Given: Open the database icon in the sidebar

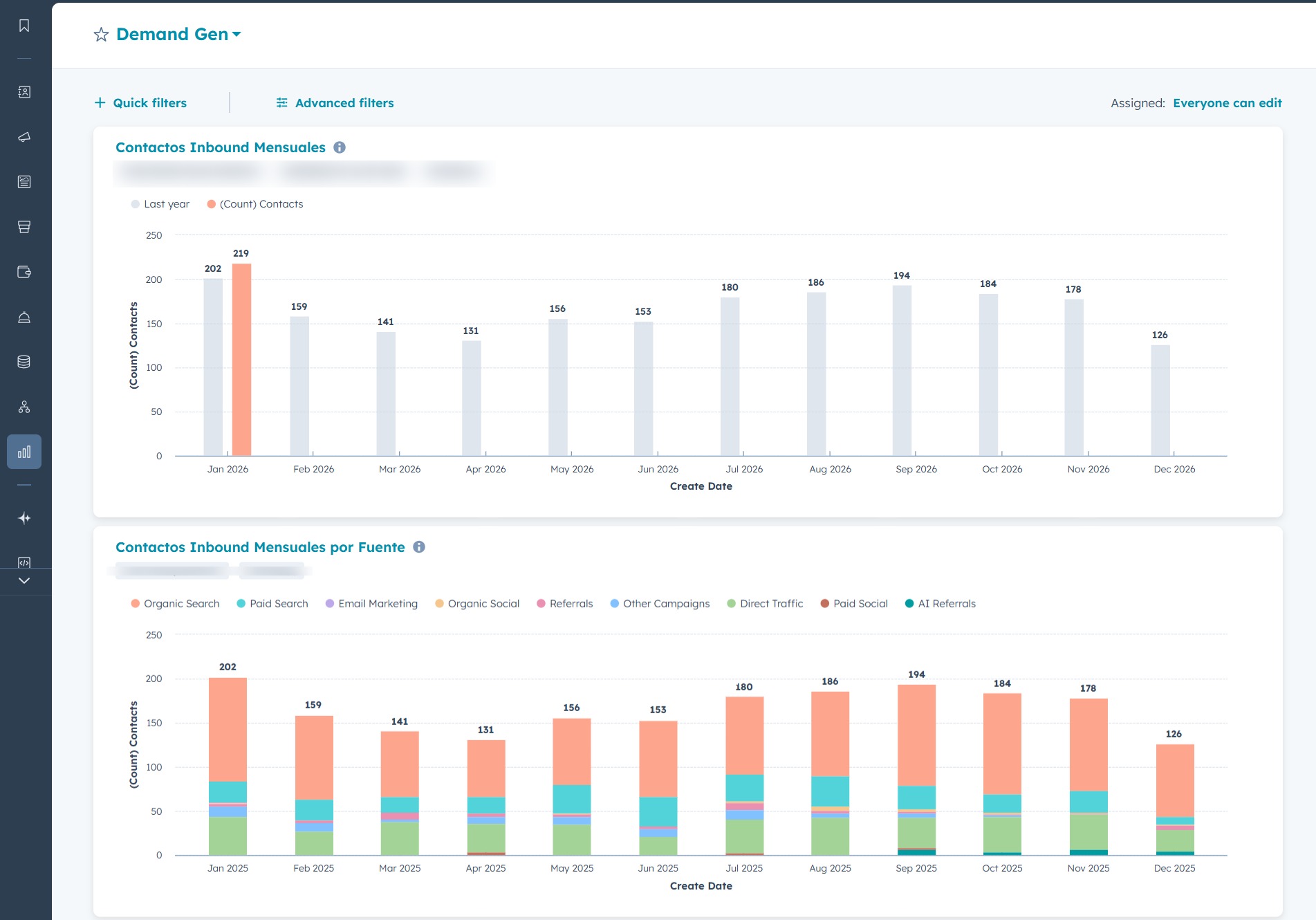Looking at the screenshot, I should coord(24,362).
